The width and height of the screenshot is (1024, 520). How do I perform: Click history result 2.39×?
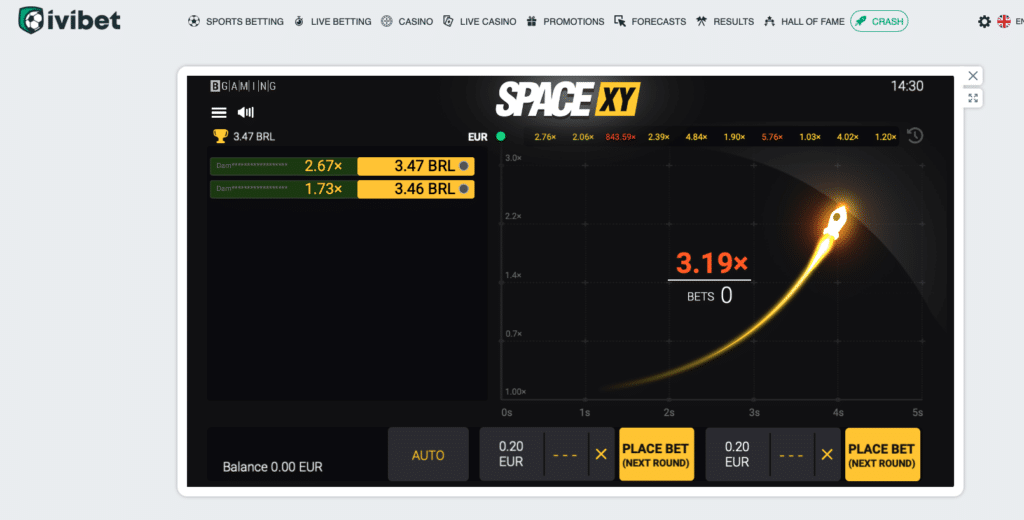coord(658,137)
